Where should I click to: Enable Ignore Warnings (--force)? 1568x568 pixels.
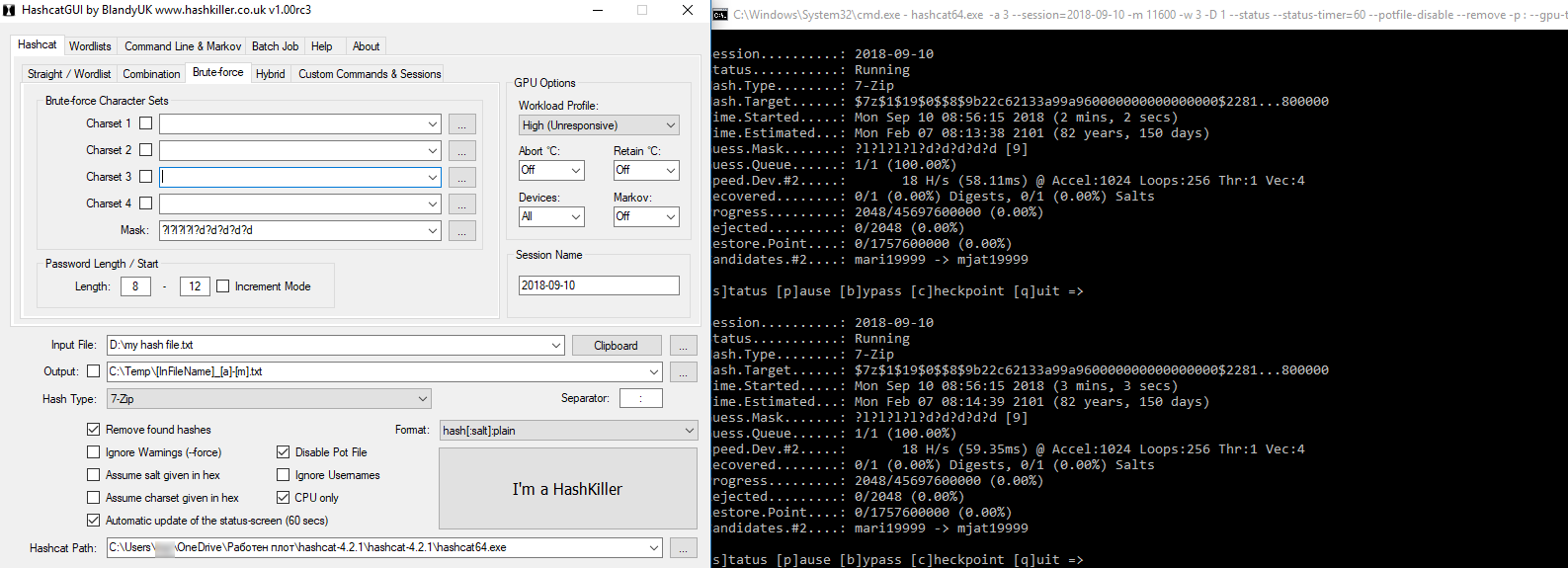(94, 452)
